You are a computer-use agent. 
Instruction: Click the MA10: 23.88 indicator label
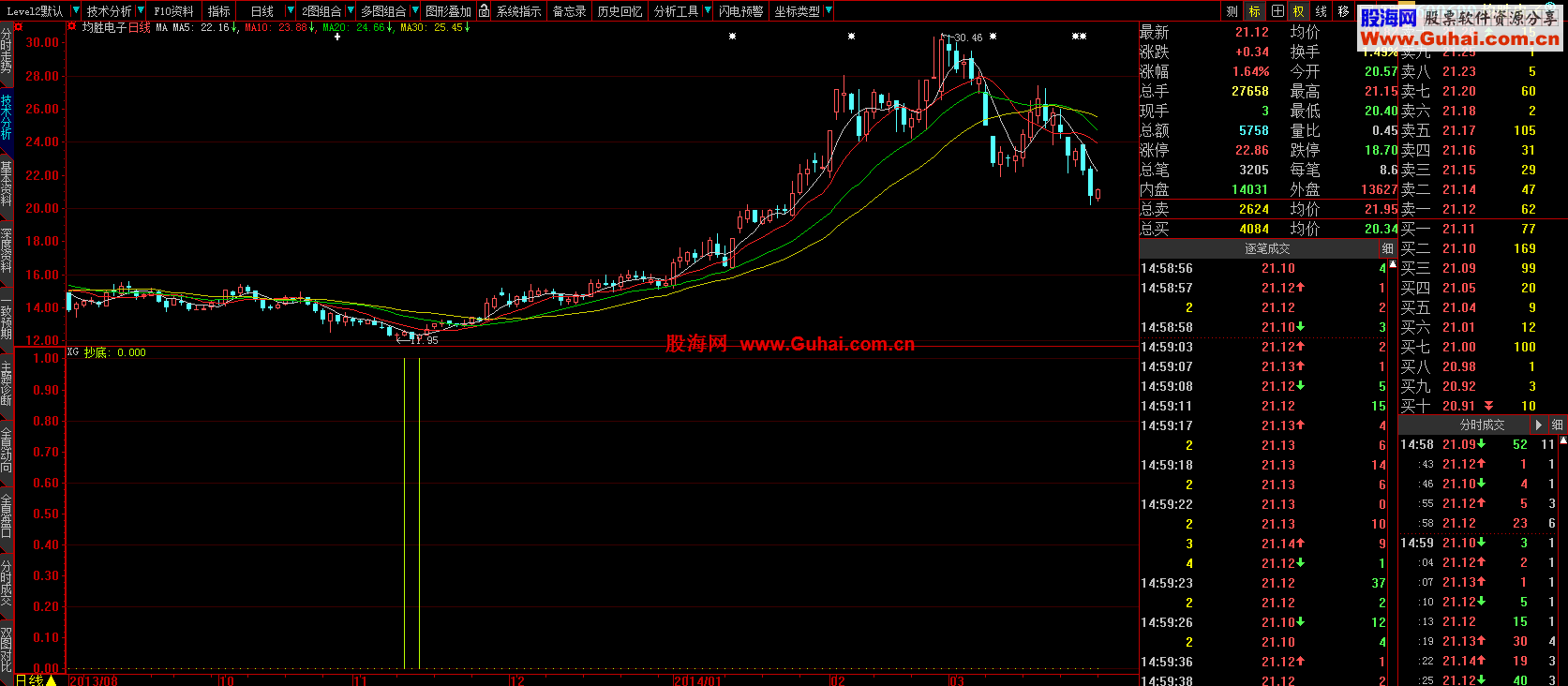[x=280, y=28]
